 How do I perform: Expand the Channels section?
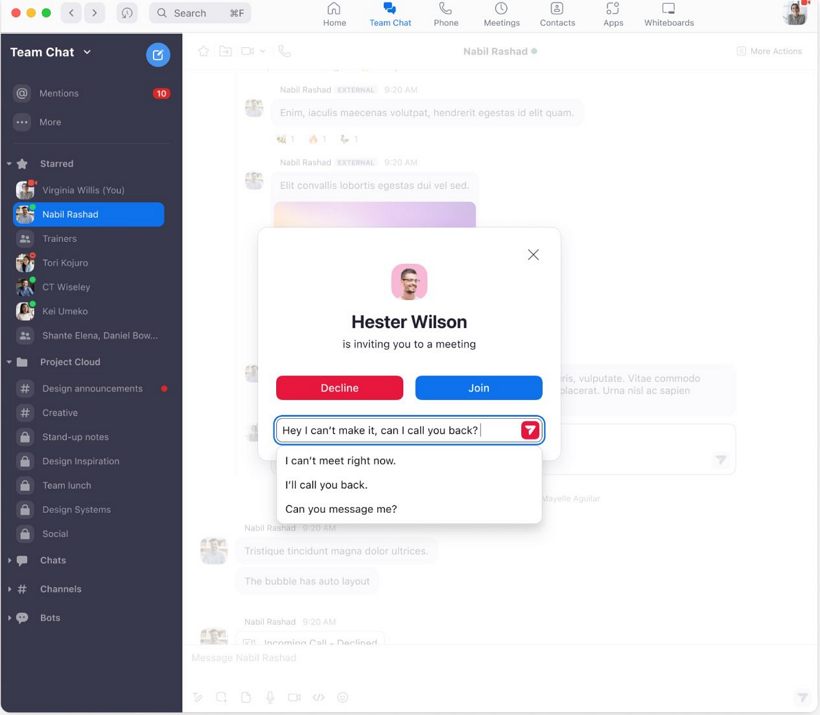(9, 589)
